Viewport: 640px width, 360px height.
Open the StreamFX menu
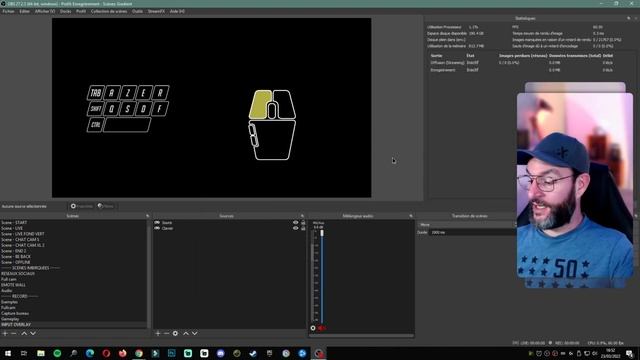point(156,11)
